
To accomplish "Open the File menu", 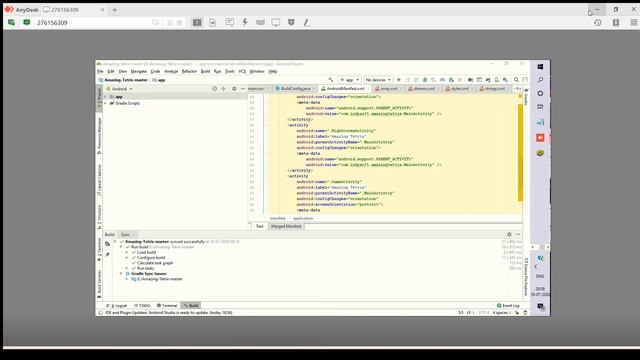I will (x=100, y=71).
